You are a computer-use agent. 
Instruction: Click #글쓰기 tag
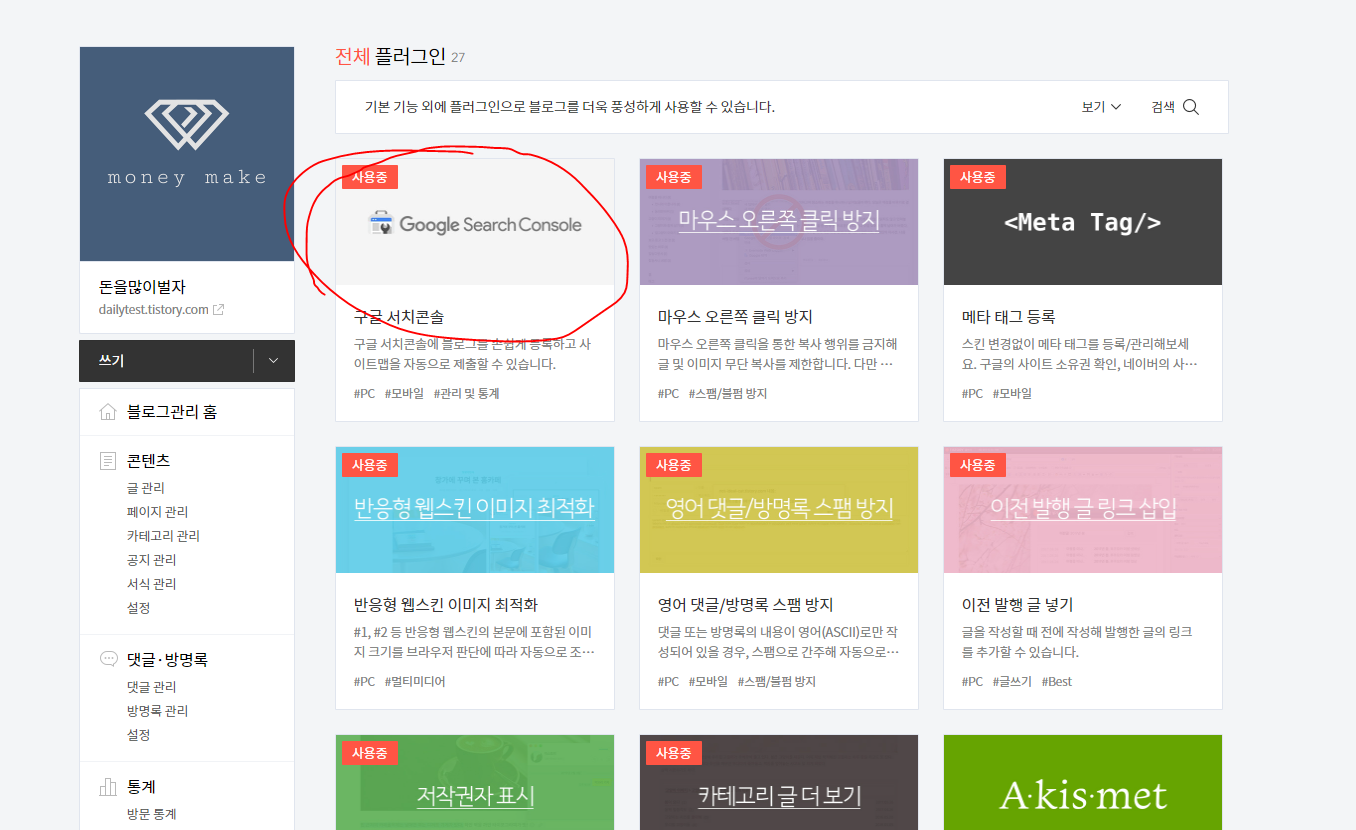(x=1012, y=682)
